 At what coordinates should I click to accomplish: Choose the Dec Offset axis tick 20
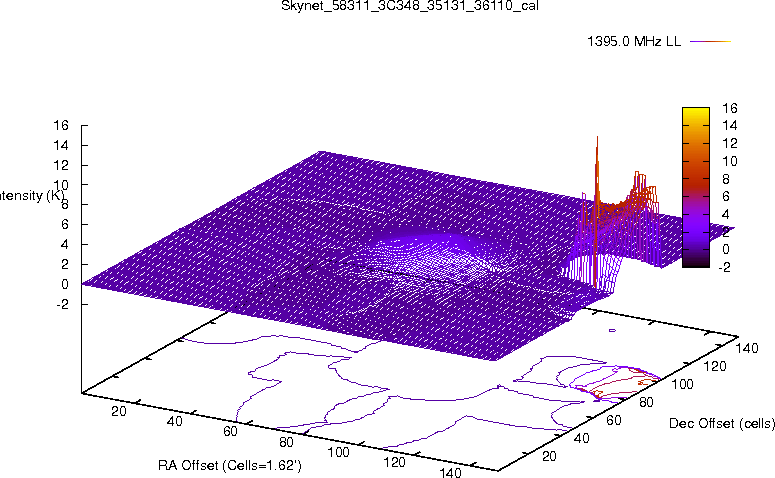point(550,456)
